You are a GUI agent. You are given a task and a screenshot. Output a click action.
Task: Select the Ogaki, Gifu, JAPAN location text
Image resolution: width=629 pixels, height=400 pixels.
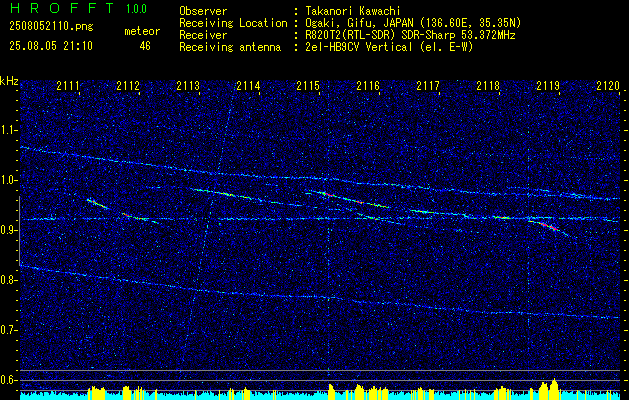[413, 23]
